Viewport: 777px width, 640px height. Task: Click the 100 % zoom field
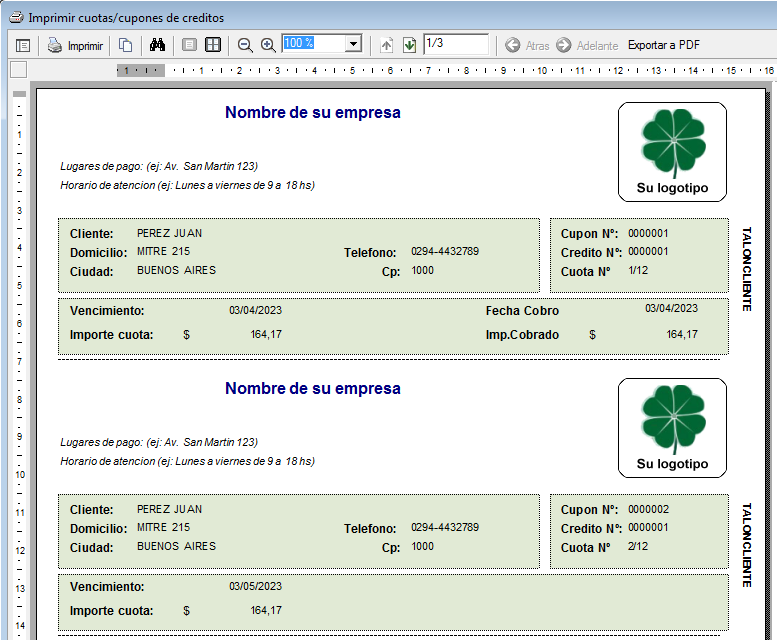(312, 44)
